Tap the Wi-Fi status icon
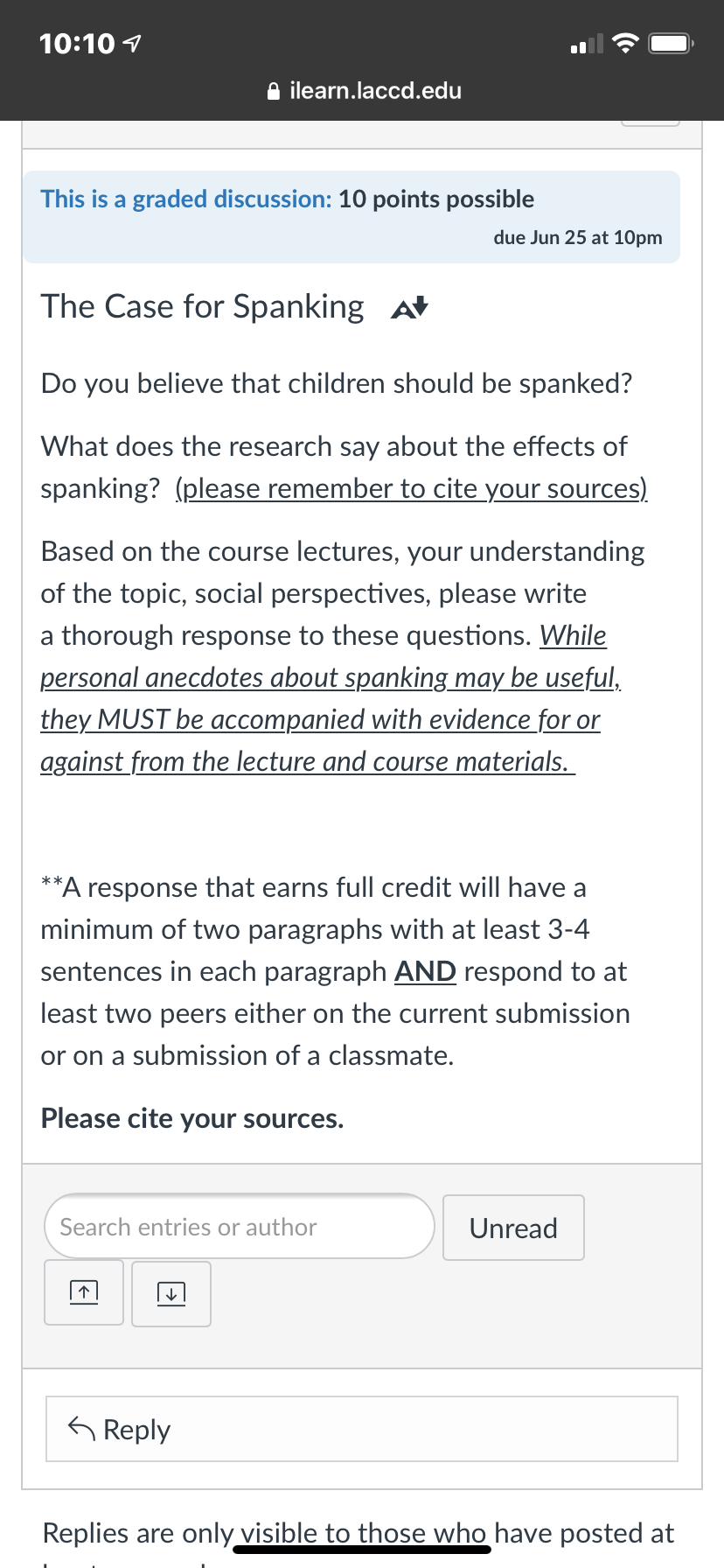Viewport: 724px width, 1568px height. (625, 43)
